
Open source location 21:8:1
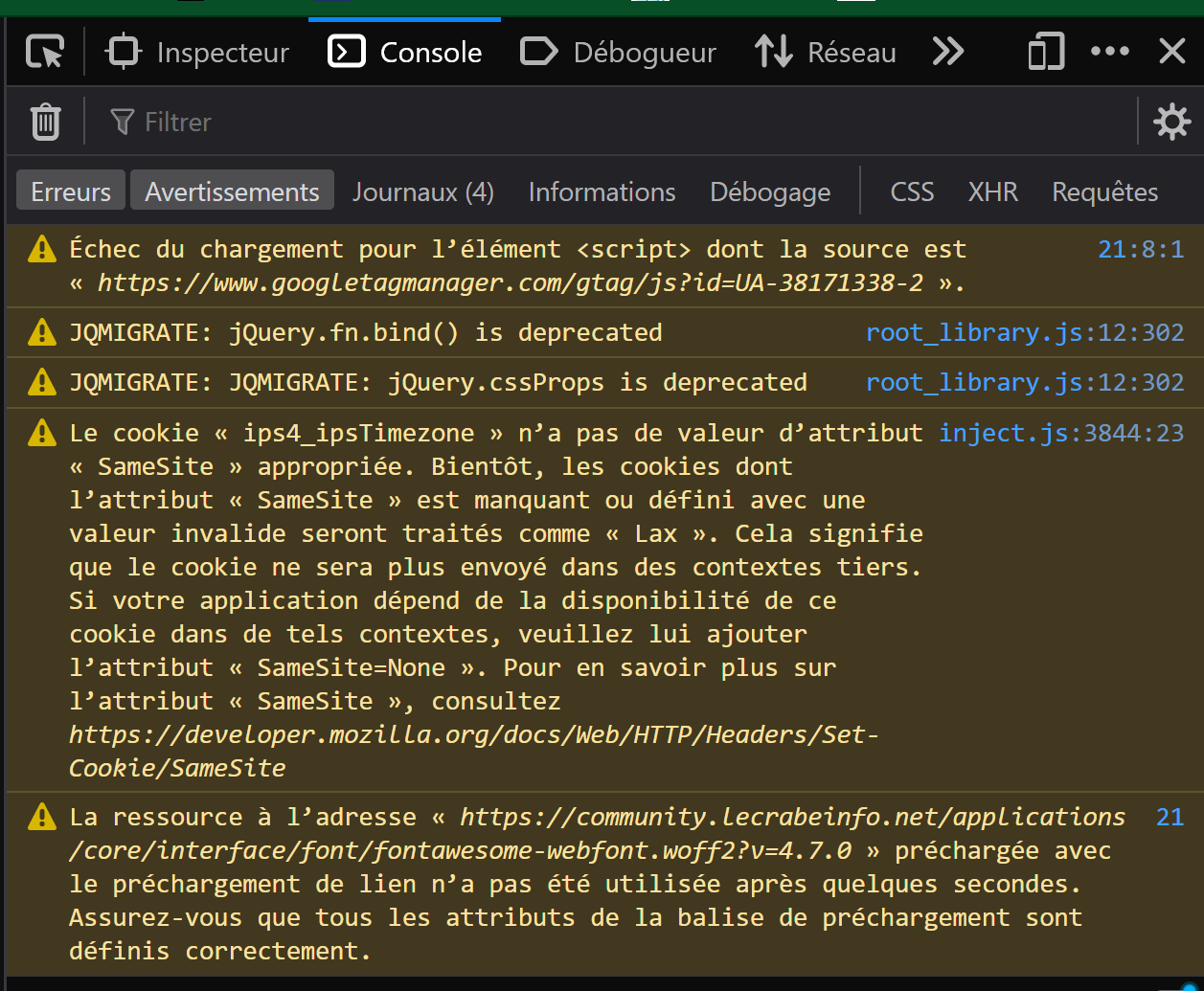(x=1141, y=249)
